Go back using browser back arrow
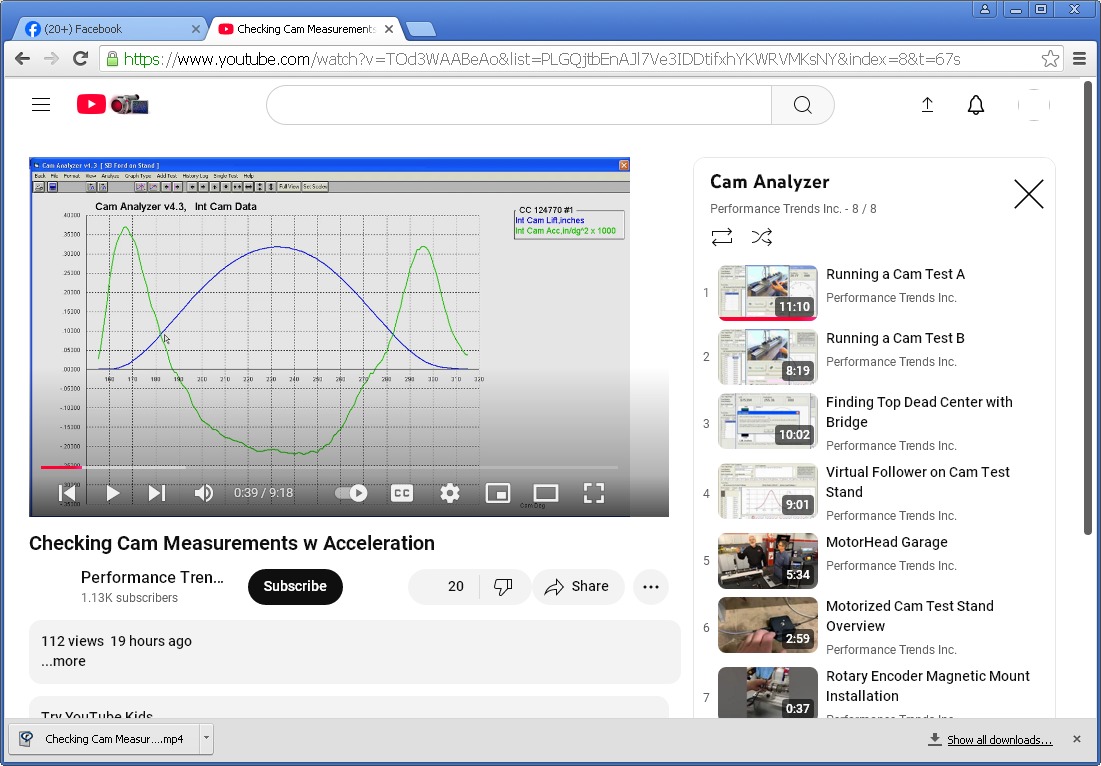This screenshot has height=766, width=1101. pos(22,59)
